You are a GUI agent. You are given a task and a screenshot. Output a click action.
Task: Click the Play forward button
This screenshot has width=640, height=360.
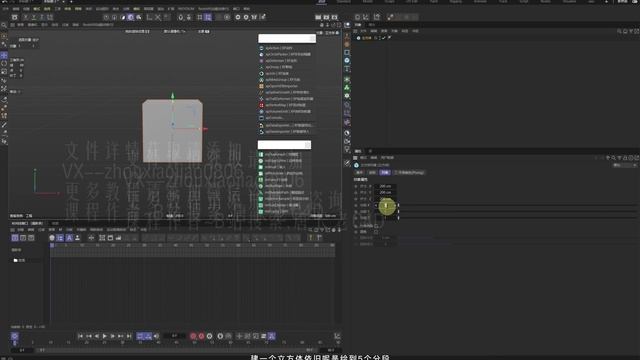[x=104, y=336]
